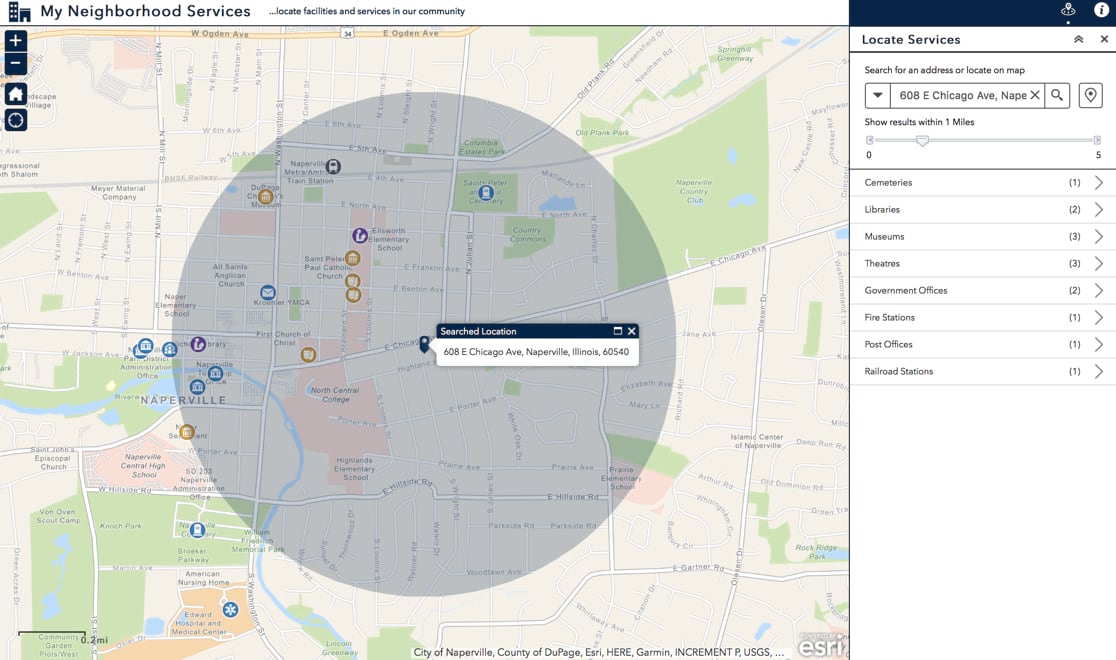Clear the address search text
Screen dimensions: 1116x660
pos(1035,95)
